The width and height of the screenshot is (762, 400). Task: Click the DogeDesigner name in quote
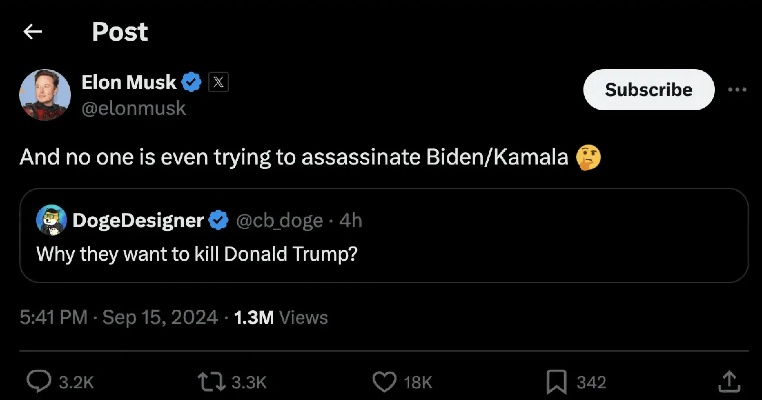pyautogui.click(x=138, y=219)
